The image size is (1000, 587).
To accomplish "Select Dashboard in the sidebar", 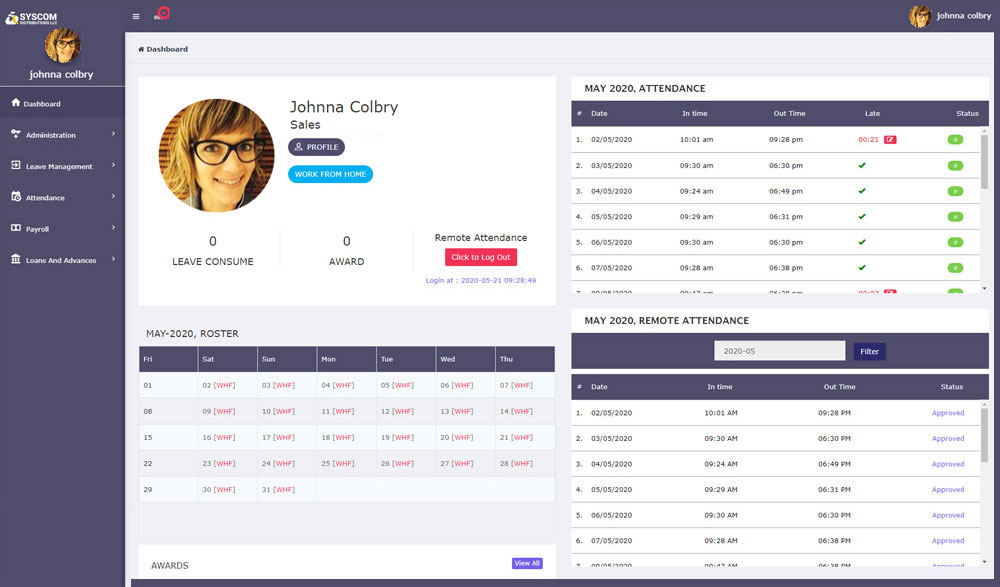I will [42, 104].
